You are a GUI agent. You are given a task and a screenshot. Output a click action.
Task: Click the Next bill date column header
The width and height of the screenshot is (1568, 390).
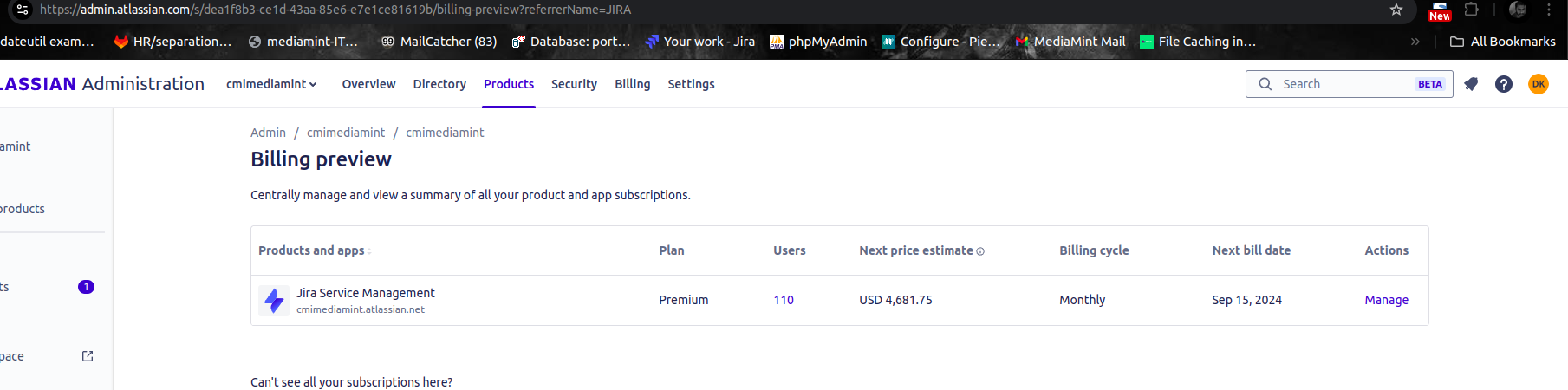1251,250
